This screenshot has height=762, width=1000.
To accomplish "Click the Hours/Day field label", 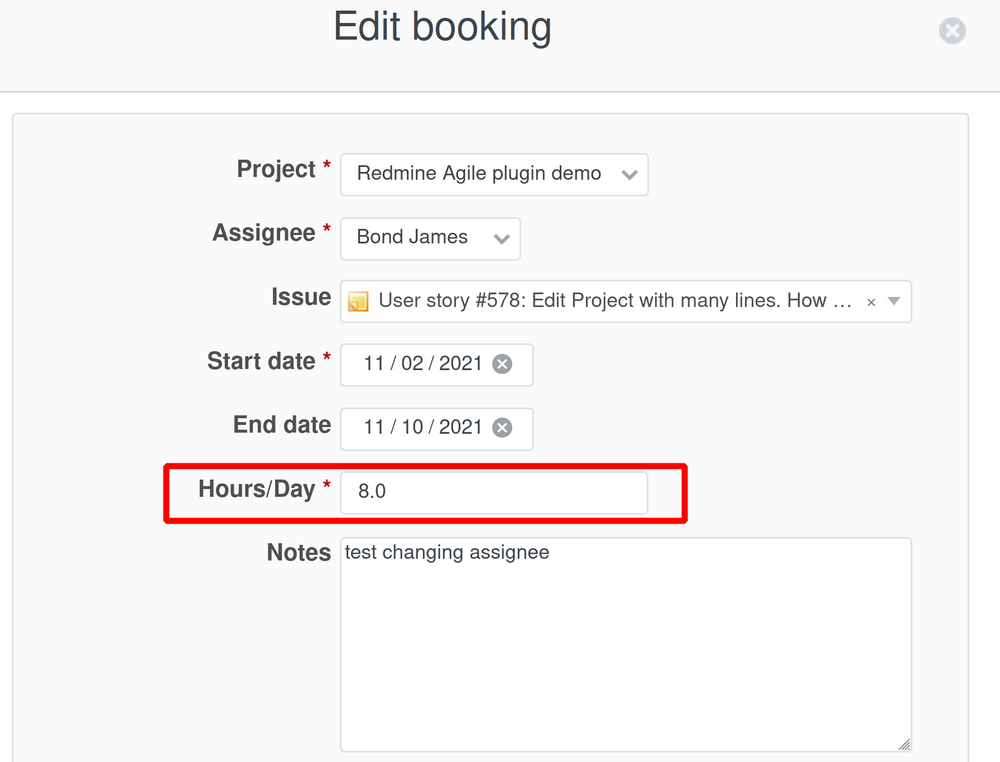I will (x=256, y=489).
